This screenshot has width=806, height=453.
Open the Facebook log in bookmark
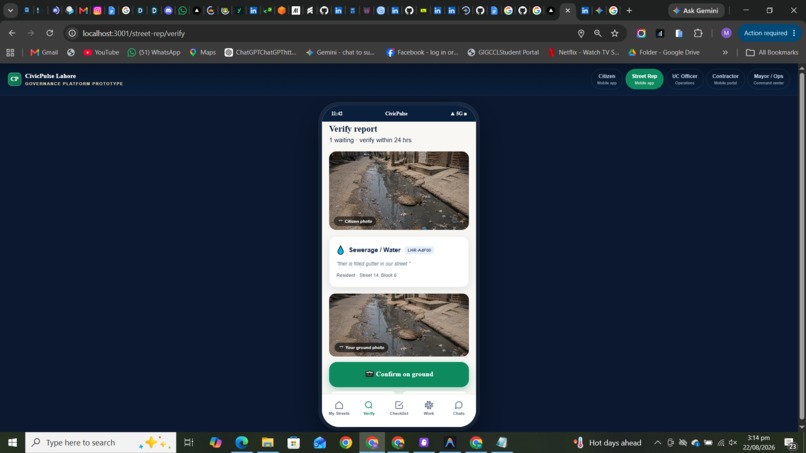coord(422,52)
